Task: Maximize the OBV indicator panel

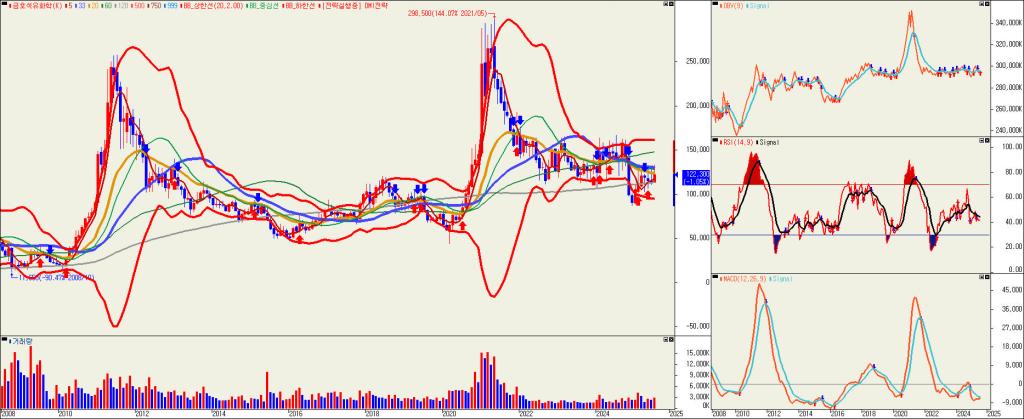Action: (x=980, y=3)
